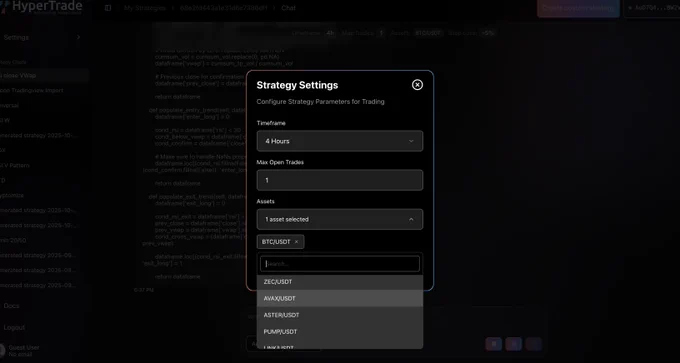Open Settings in the sidebar

(x=16, y=37)
